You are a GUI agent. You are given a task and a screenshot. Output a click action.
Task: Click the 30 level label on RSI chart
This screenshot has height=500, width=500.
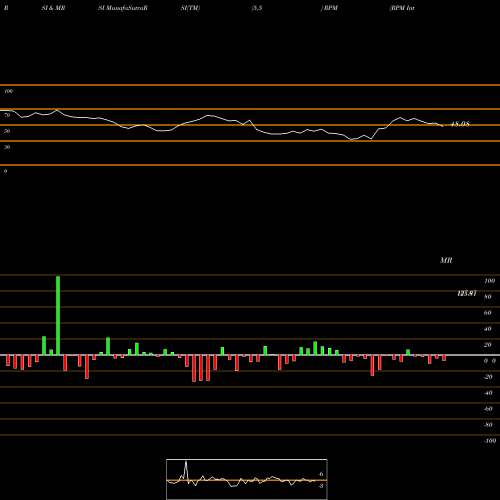pos(7,147)
